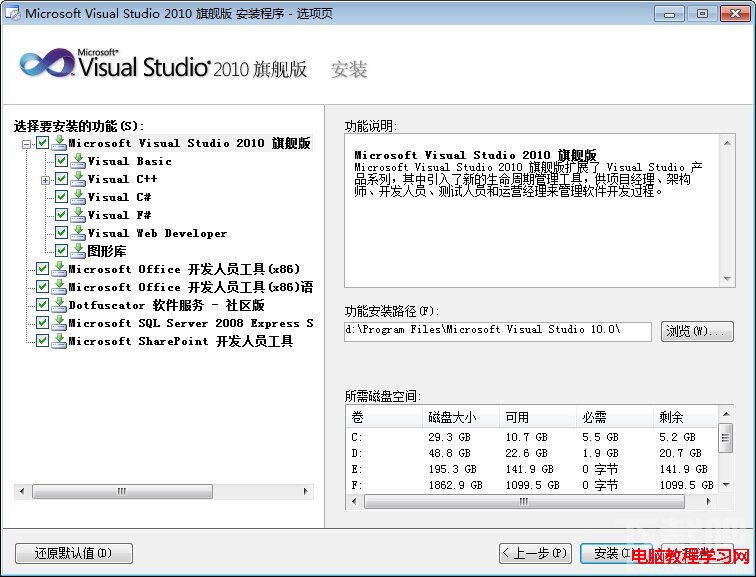Select drive D: row in disk table
Viewport: 756px width, 577px height.
[x=532, y=453]
